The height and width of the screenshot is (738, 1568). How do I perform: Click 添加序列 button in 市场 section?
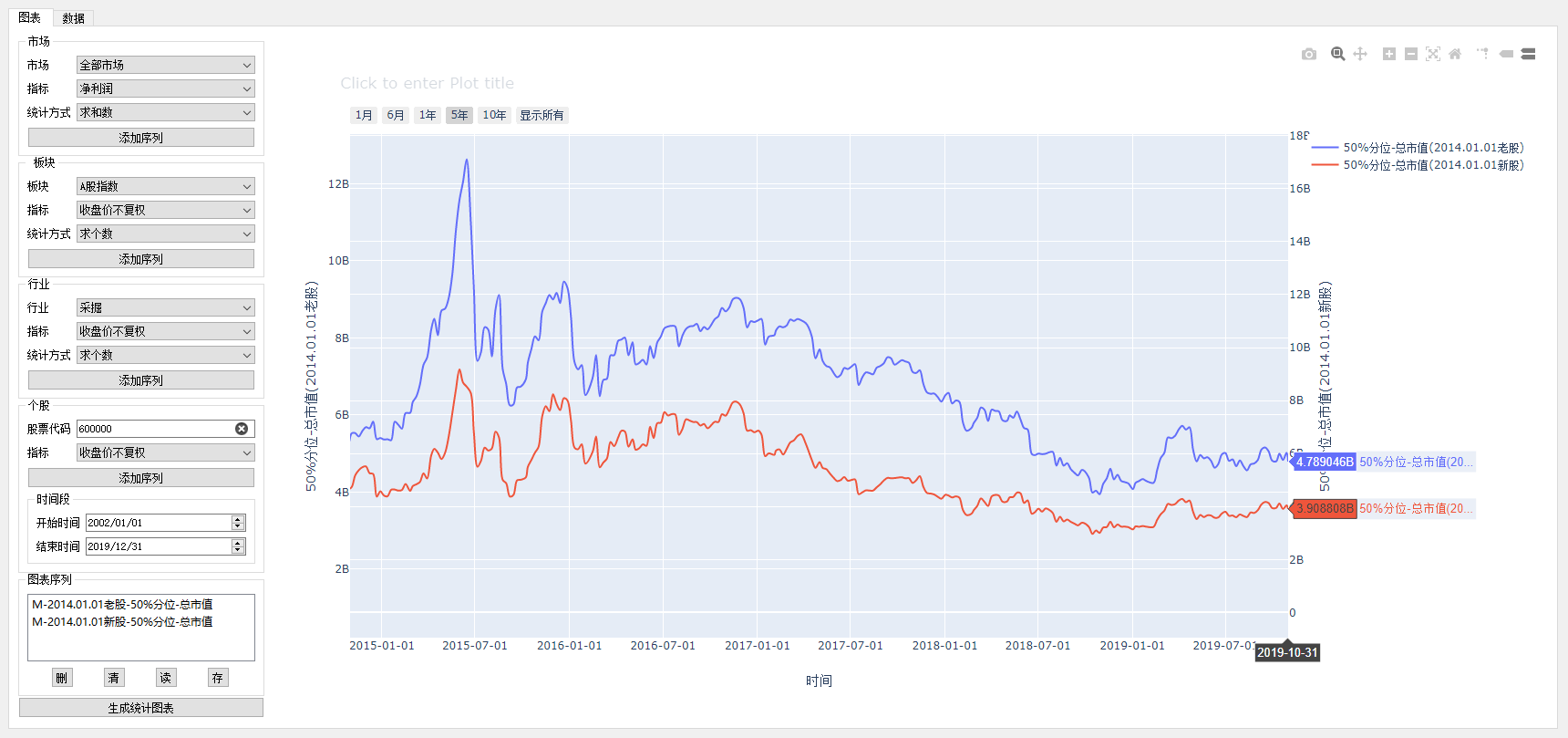pos(141,138)
